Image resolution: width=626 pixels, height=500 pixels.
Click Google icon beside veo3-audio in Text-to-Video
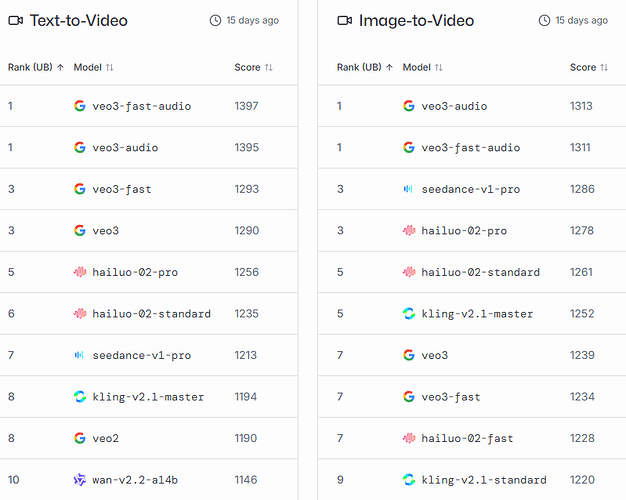click(80, 147)
